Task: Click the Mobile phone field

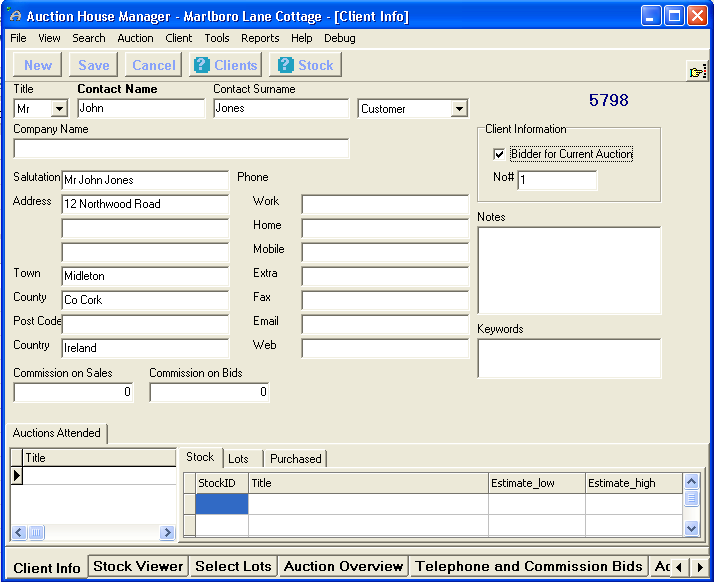Action: click(385, 252)
